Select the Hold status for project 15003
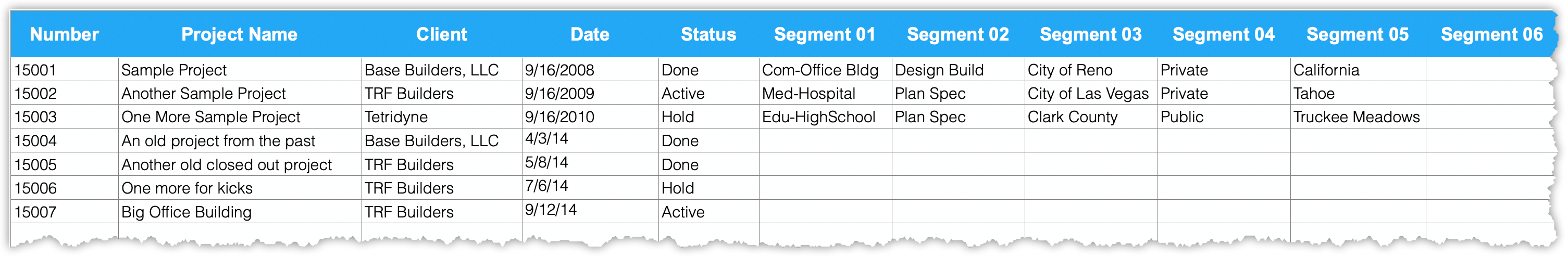1568x257 pixels. point(708,117)
